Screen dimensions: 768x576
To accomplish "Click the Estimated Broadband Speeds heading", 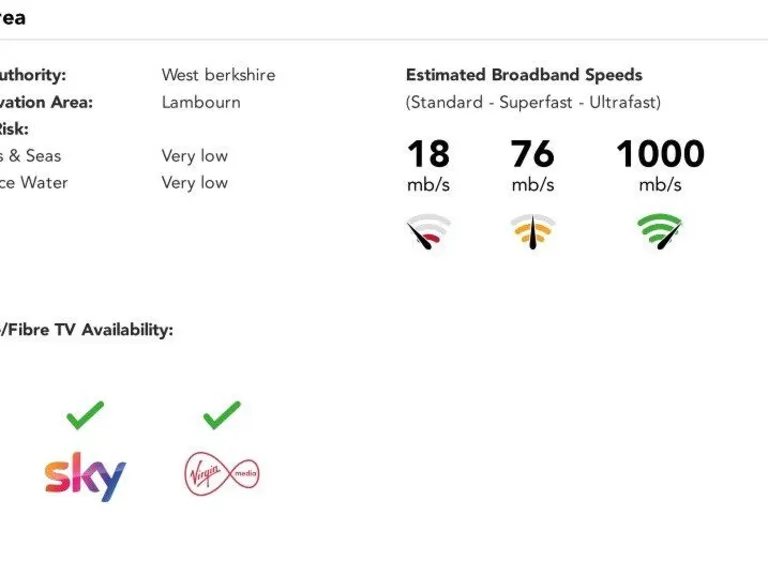I will tap(524, 75).
